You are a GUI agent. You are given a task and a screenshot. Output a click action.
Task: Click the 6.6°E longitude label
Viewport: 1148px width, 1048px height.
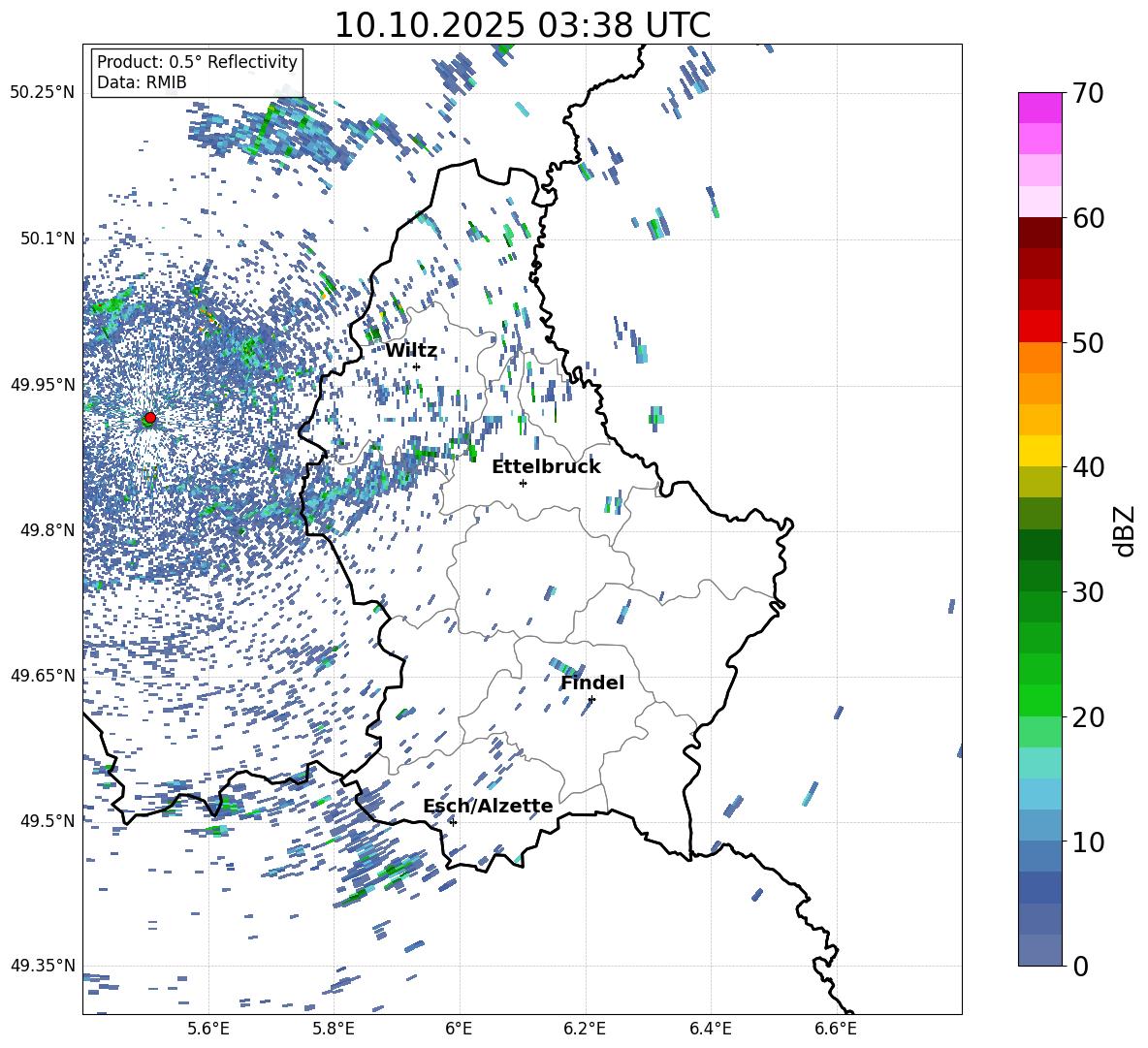coord(836,1029)
